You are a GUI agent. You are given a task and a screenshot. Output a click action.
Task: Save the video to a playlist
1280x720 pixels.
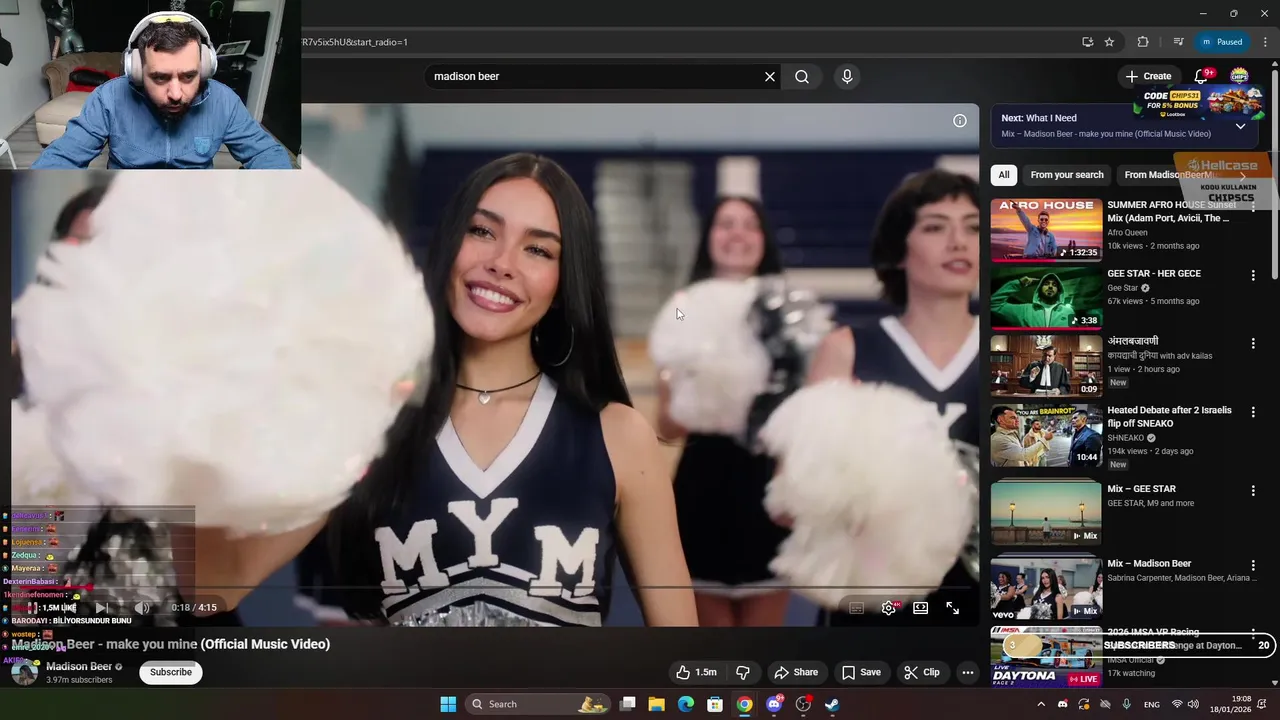tap(861, 672)
